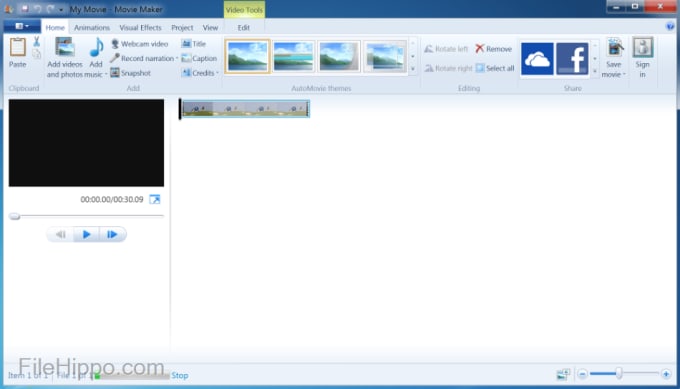Click Redo in the quick access toolbar

(x=50, y=9)
